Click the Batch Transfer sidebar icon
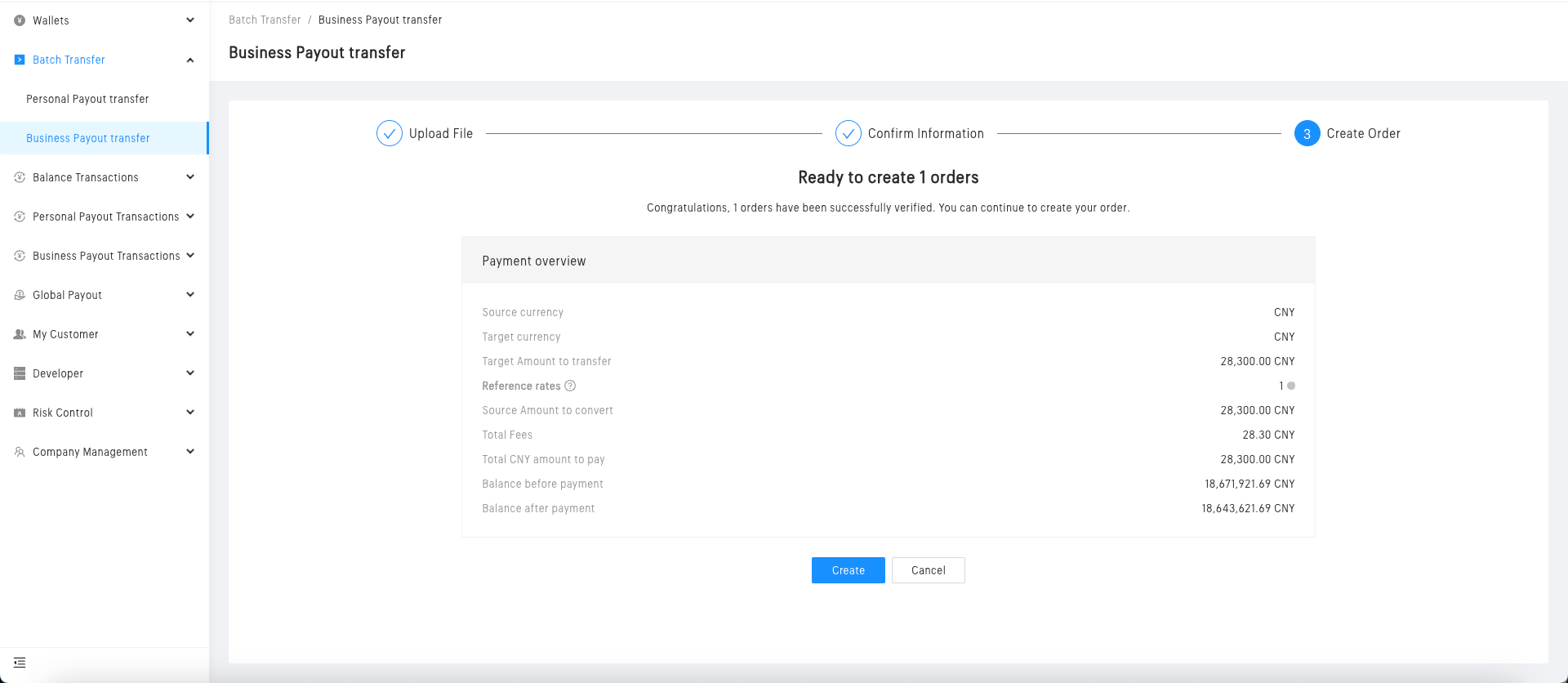The image size is (1568, 683). [x=20, y=60]
